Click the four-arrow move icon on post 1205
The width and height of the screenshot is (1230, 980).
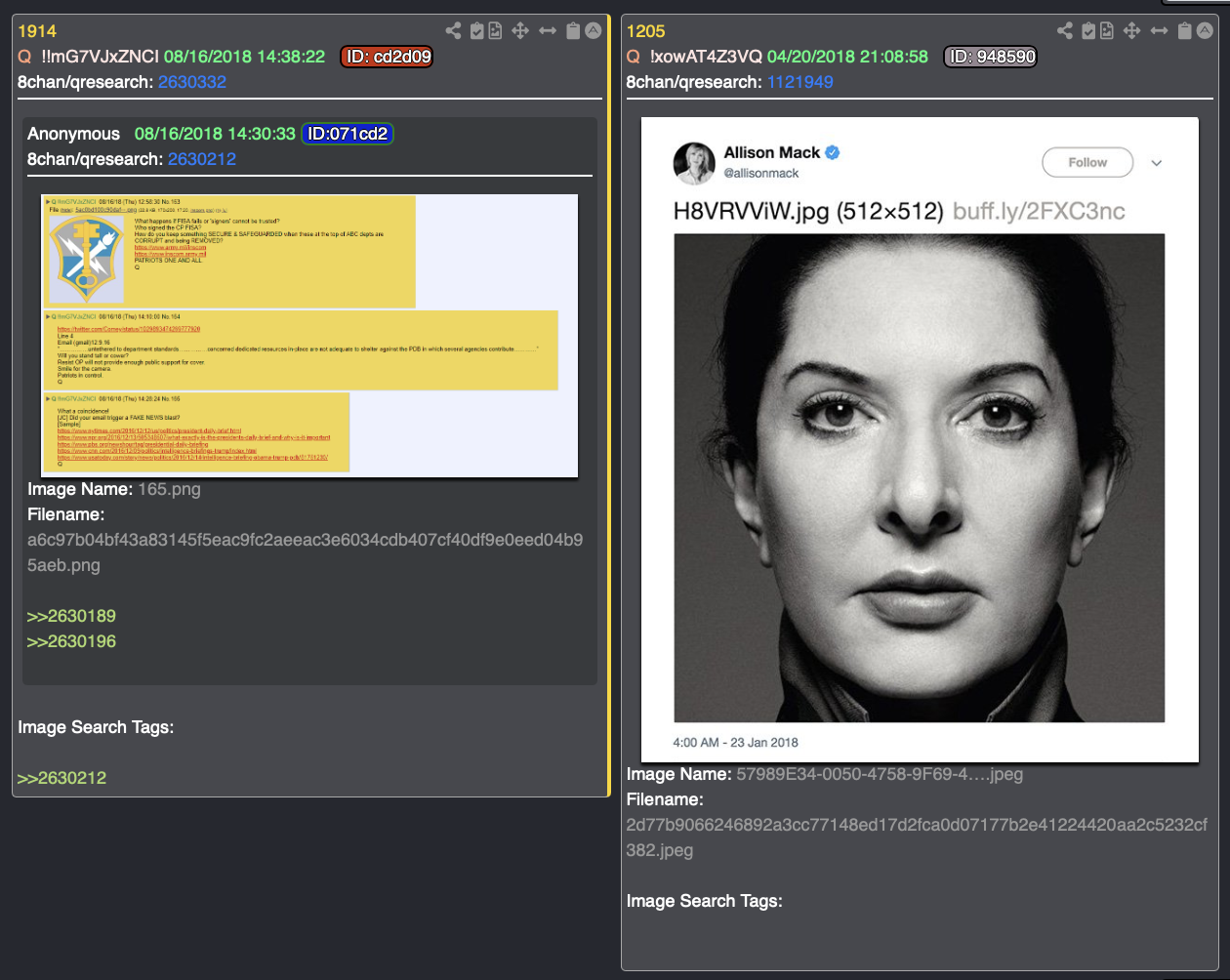pos(1131,31)
